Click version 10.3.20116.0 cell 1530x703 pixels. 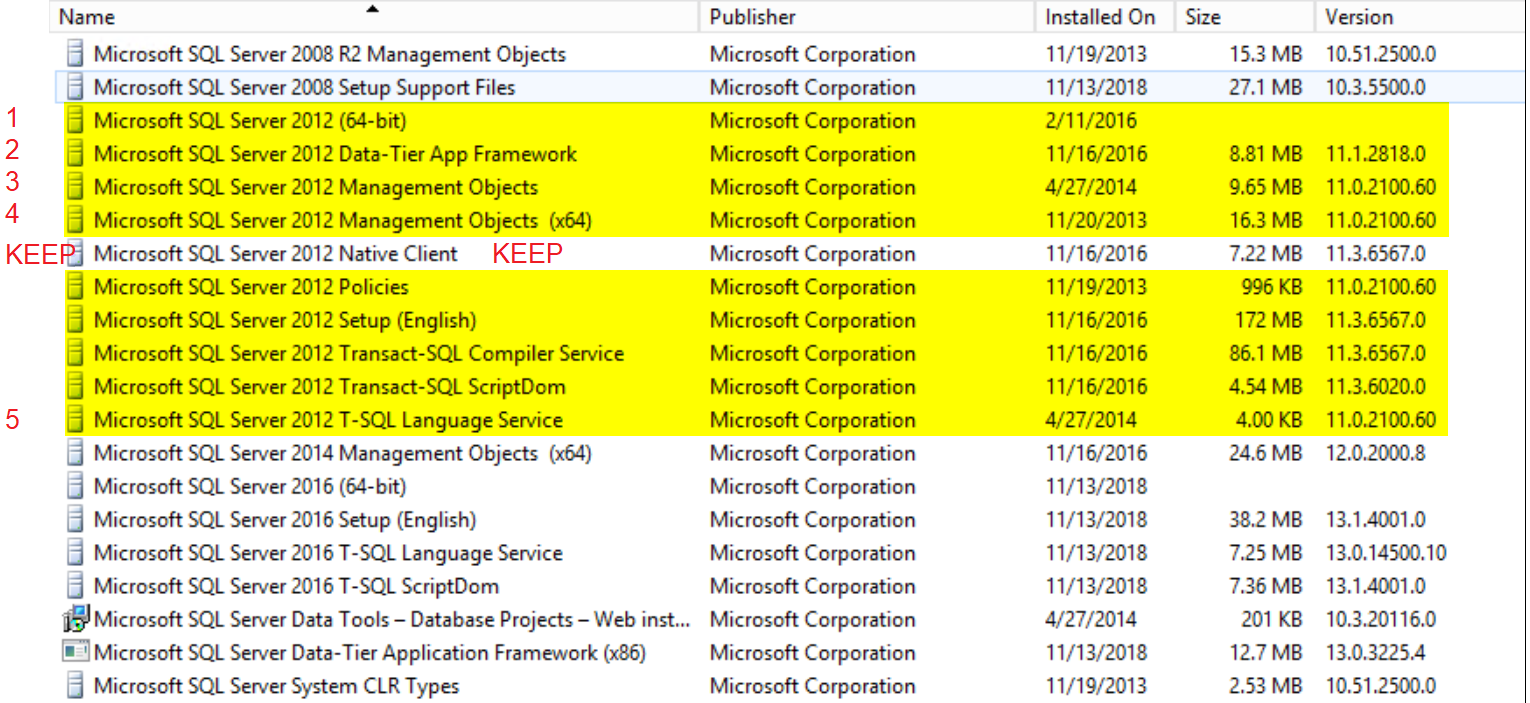[1380, 619]
